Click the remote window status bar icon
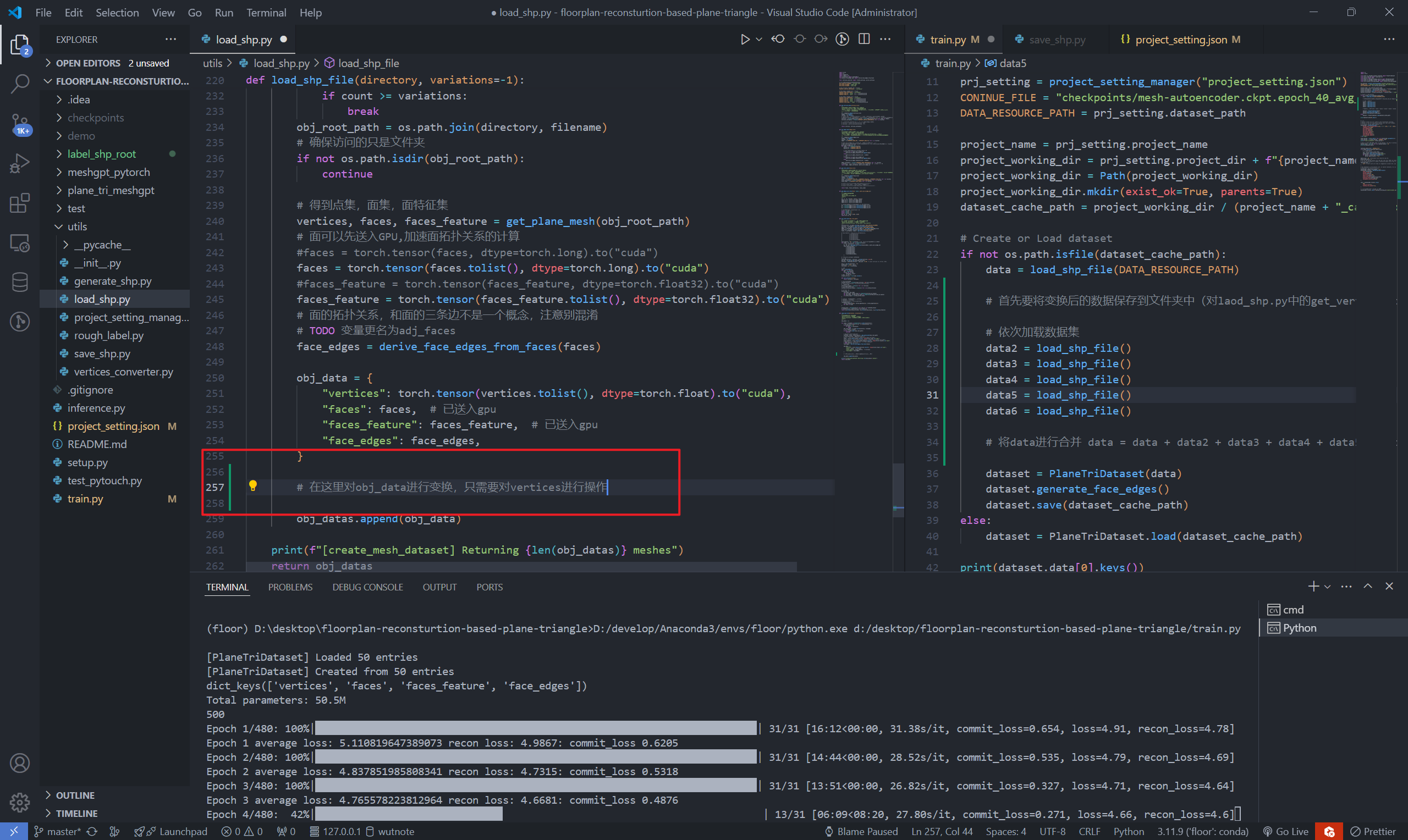 [14, 832]
